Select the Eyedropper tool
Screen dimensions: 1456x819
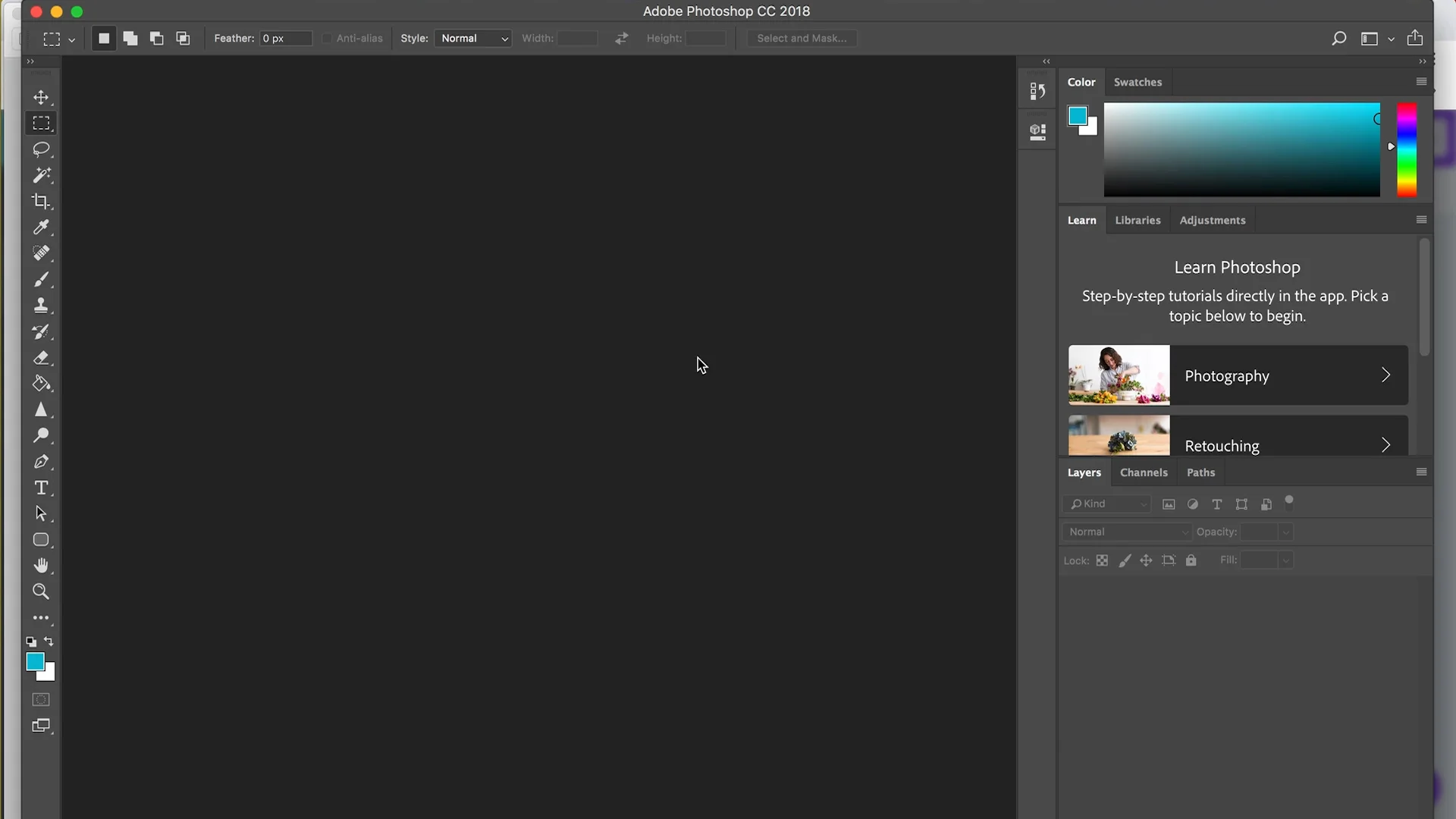pos(42,227)
